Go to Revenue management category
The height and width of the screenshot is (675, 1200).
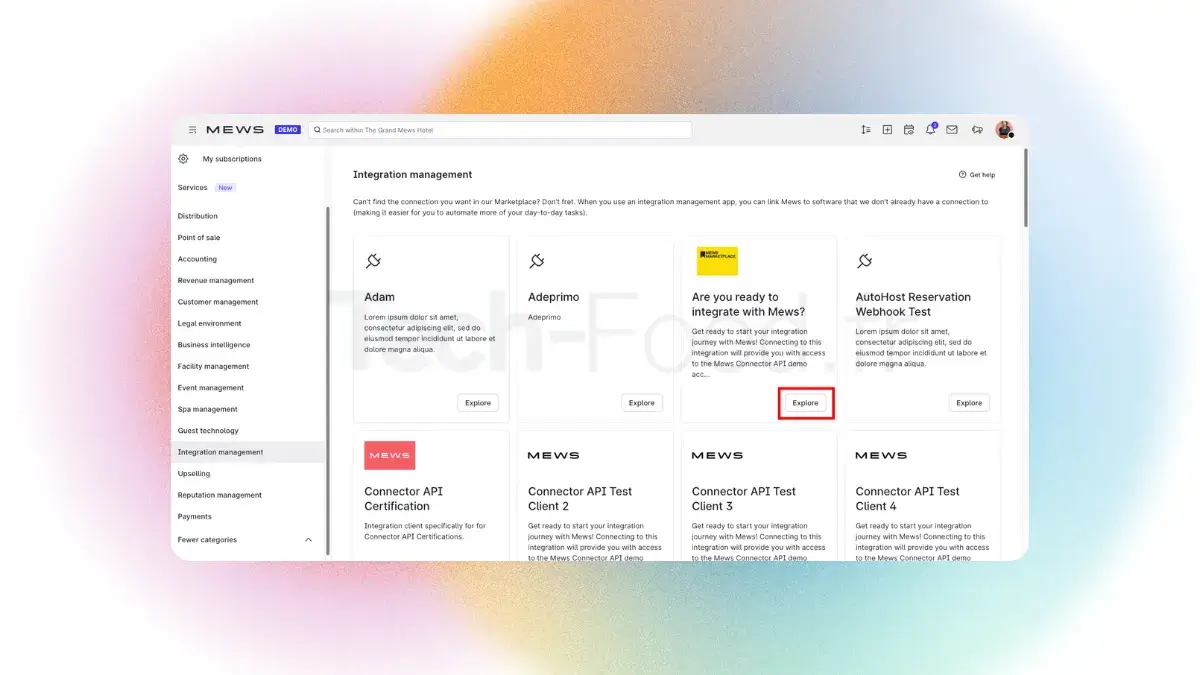click(x=216, y=281)
